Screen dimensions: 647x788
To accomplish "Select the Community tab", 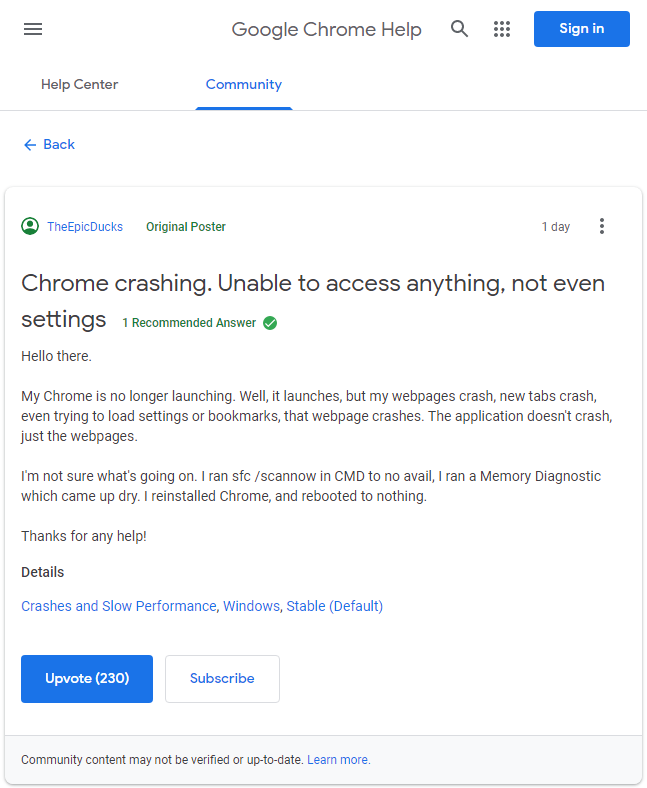I will (x=244, y=85).
